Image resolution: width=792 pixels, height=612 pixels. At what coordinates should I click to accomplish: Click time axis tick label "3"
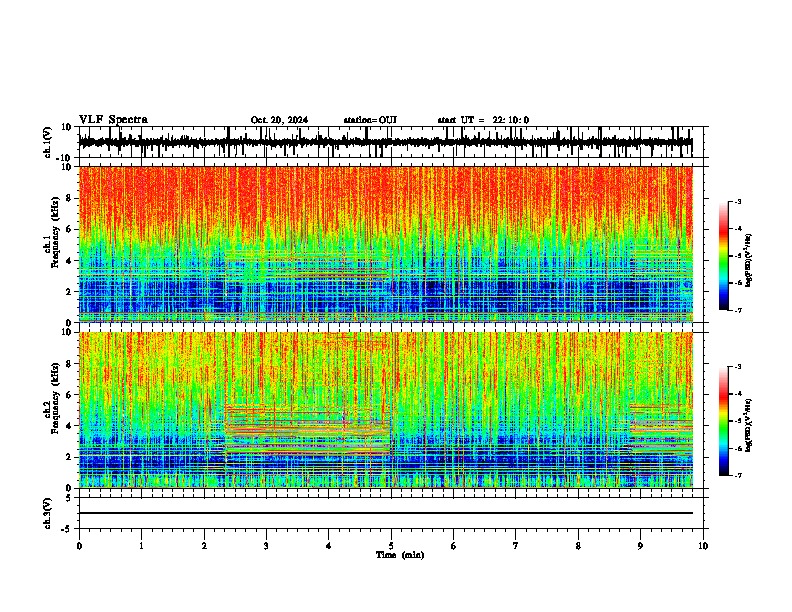[266, 546]
